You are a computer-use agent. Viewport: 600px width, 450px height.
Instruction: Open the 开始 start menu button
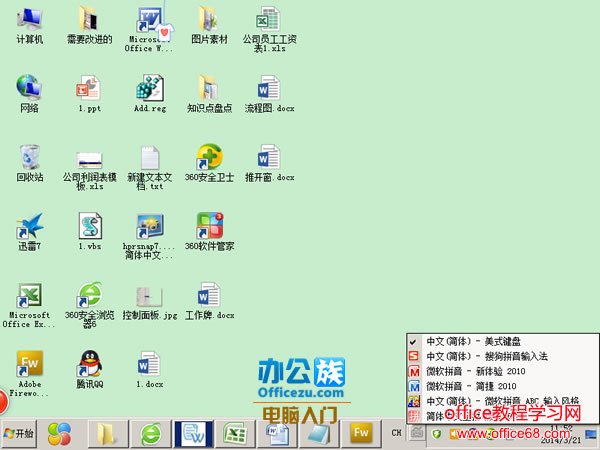coord(19,434)
